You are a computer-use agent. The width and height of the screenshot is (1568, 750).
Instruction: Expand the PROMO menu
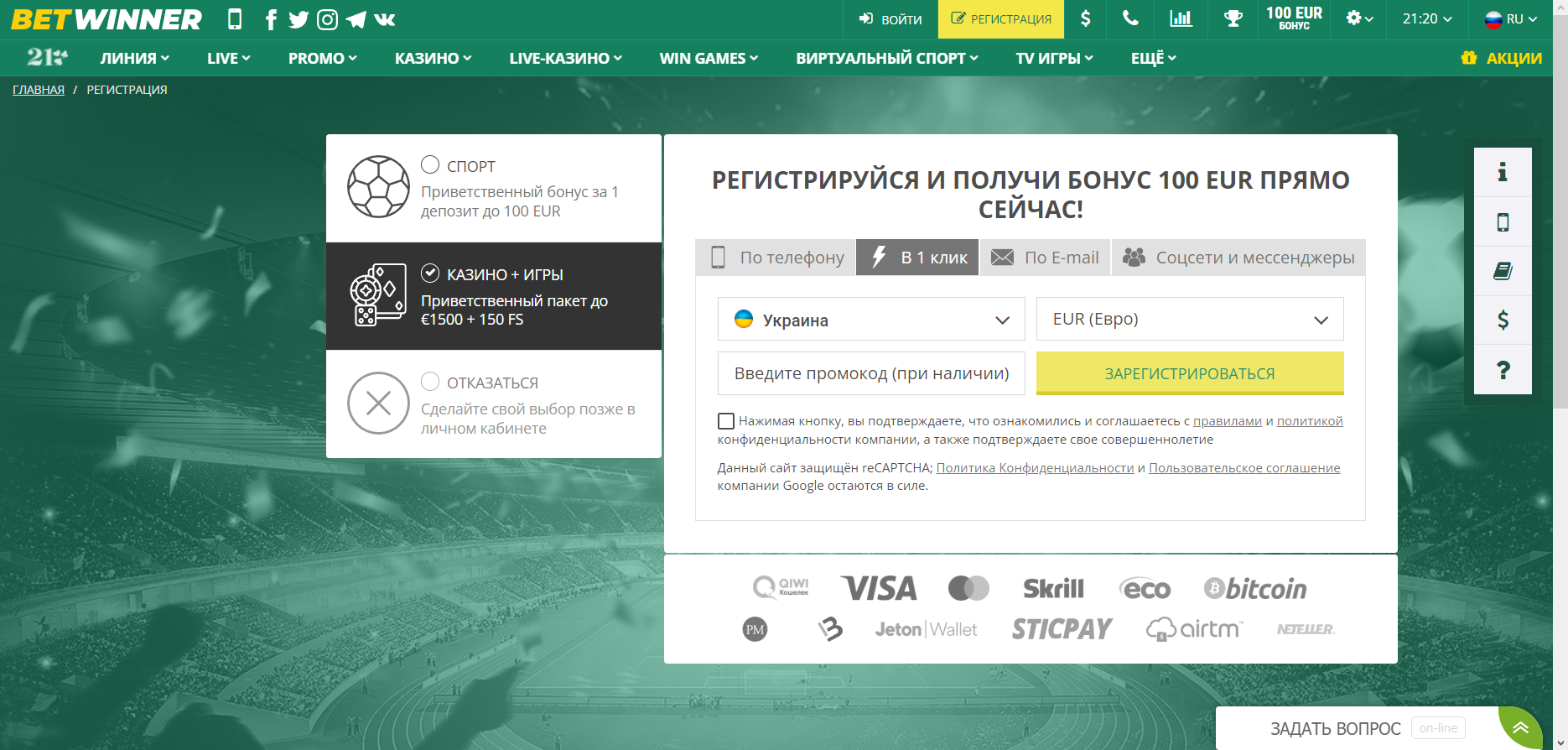coord(323,58)
